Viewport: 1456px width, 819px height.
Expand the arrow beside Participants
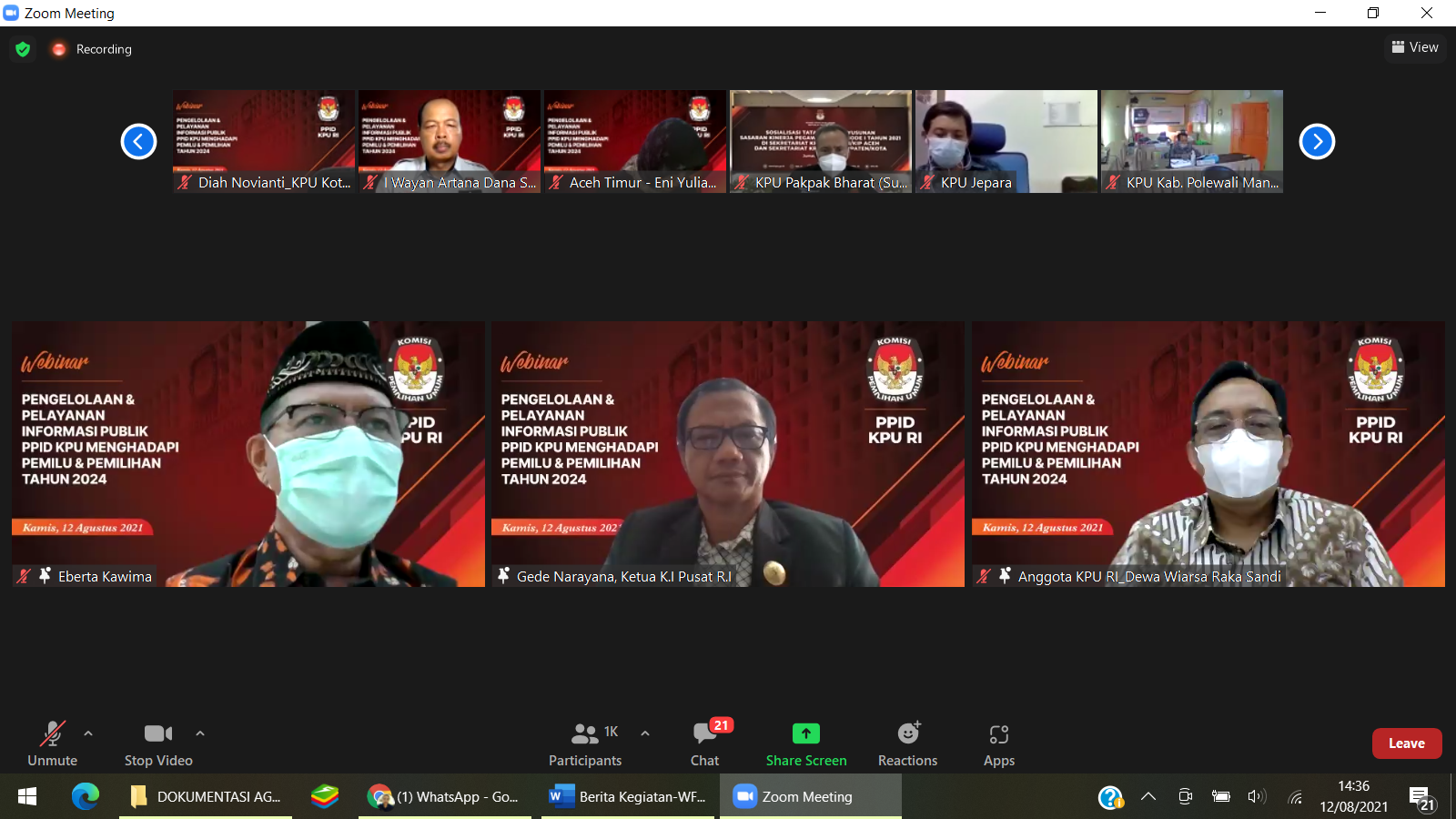click(645, 733)
